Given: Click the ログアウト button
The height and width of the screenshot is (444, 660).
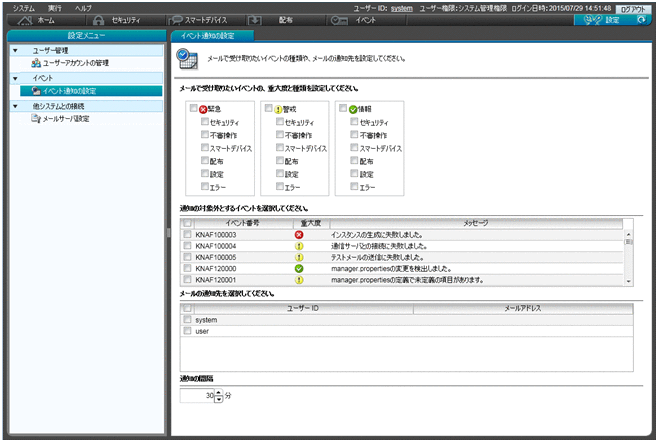Looking at the screenshot, I should [x=632, y=7].
